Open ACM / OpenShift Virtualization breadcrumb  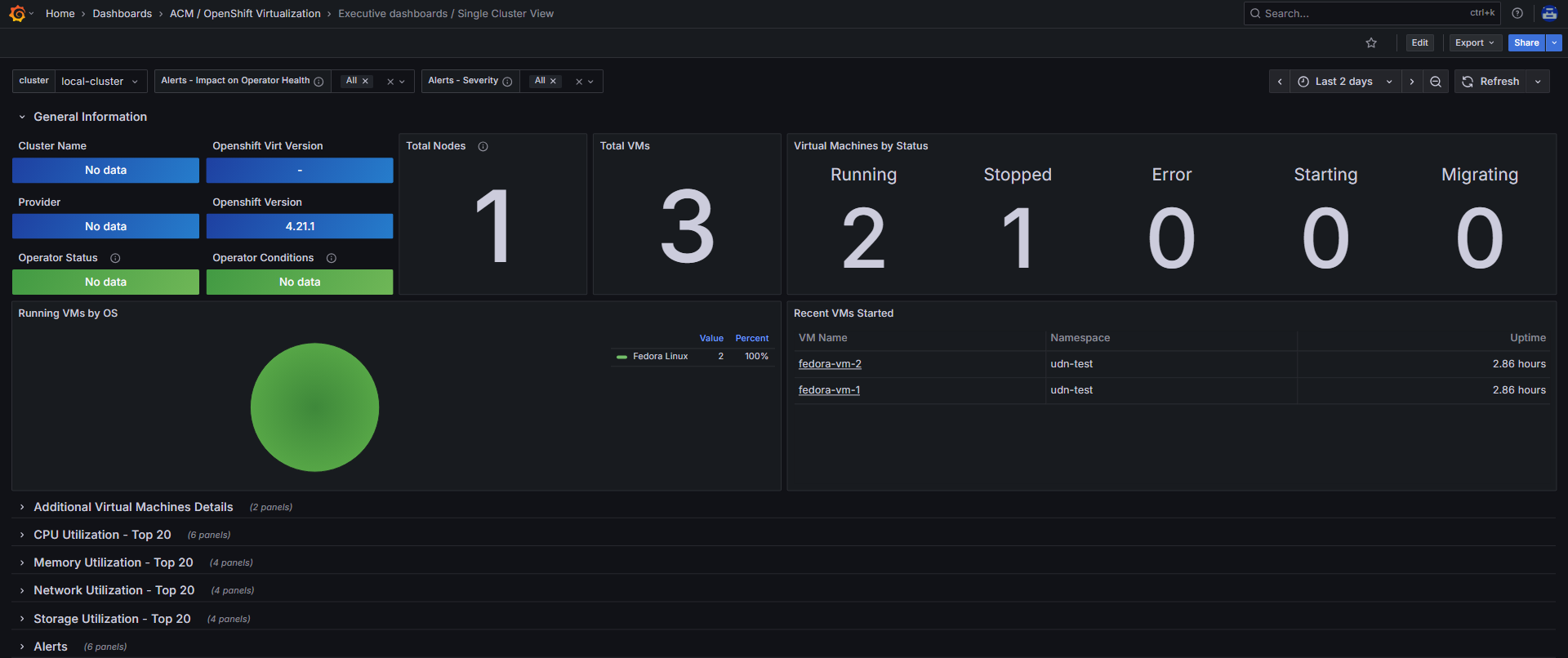tap(245, 14)
